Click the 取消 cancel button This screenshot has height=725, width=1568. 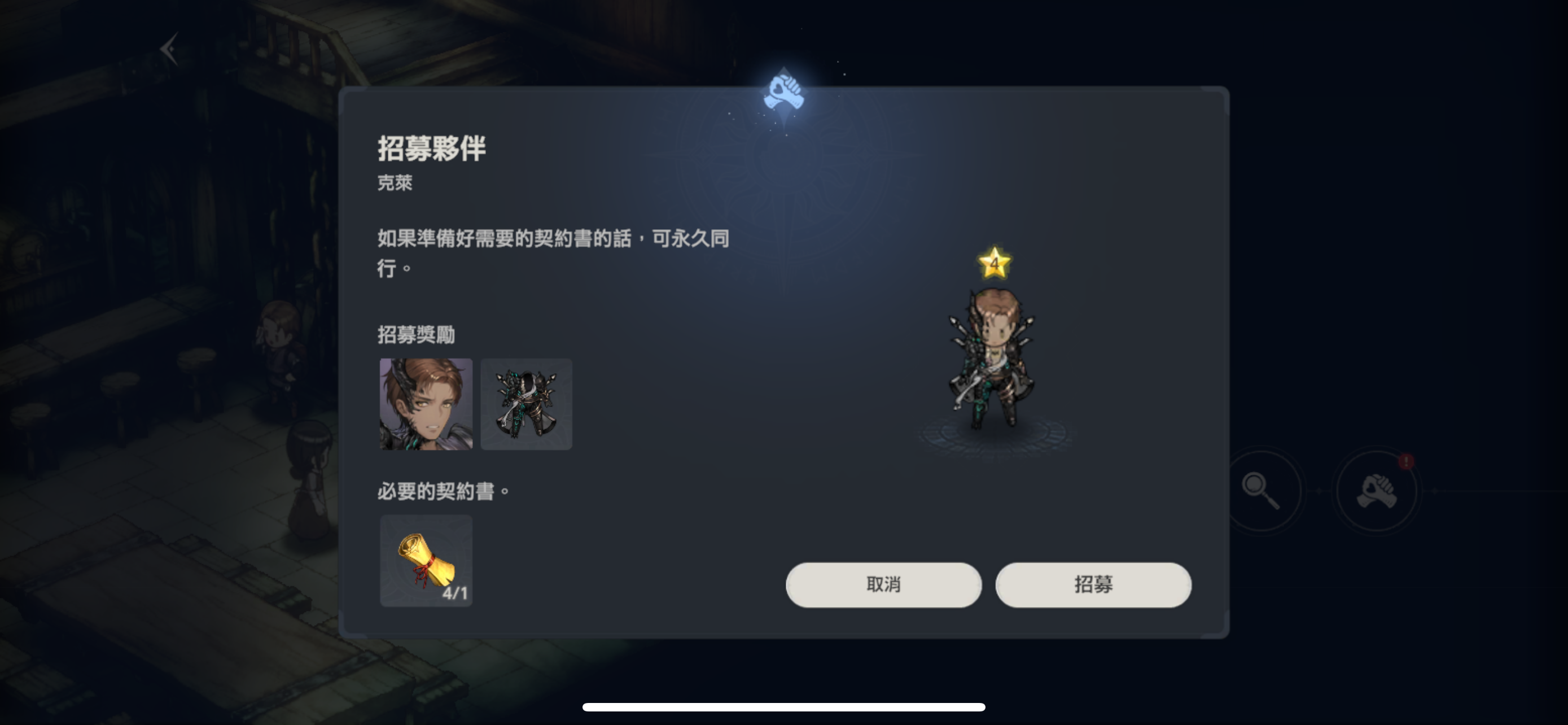click(x=883, y=584)
